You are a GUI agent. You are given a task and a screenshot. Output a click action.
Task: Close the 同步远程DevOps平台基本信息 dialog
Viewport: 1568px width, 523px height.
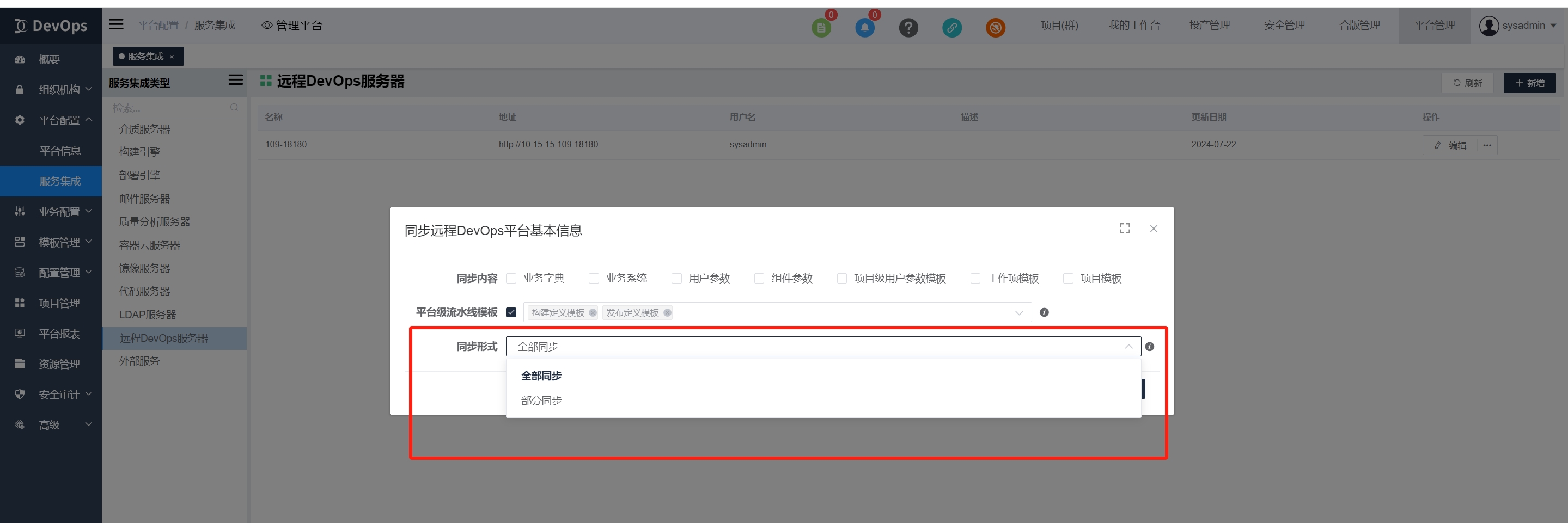[1154, 229]
